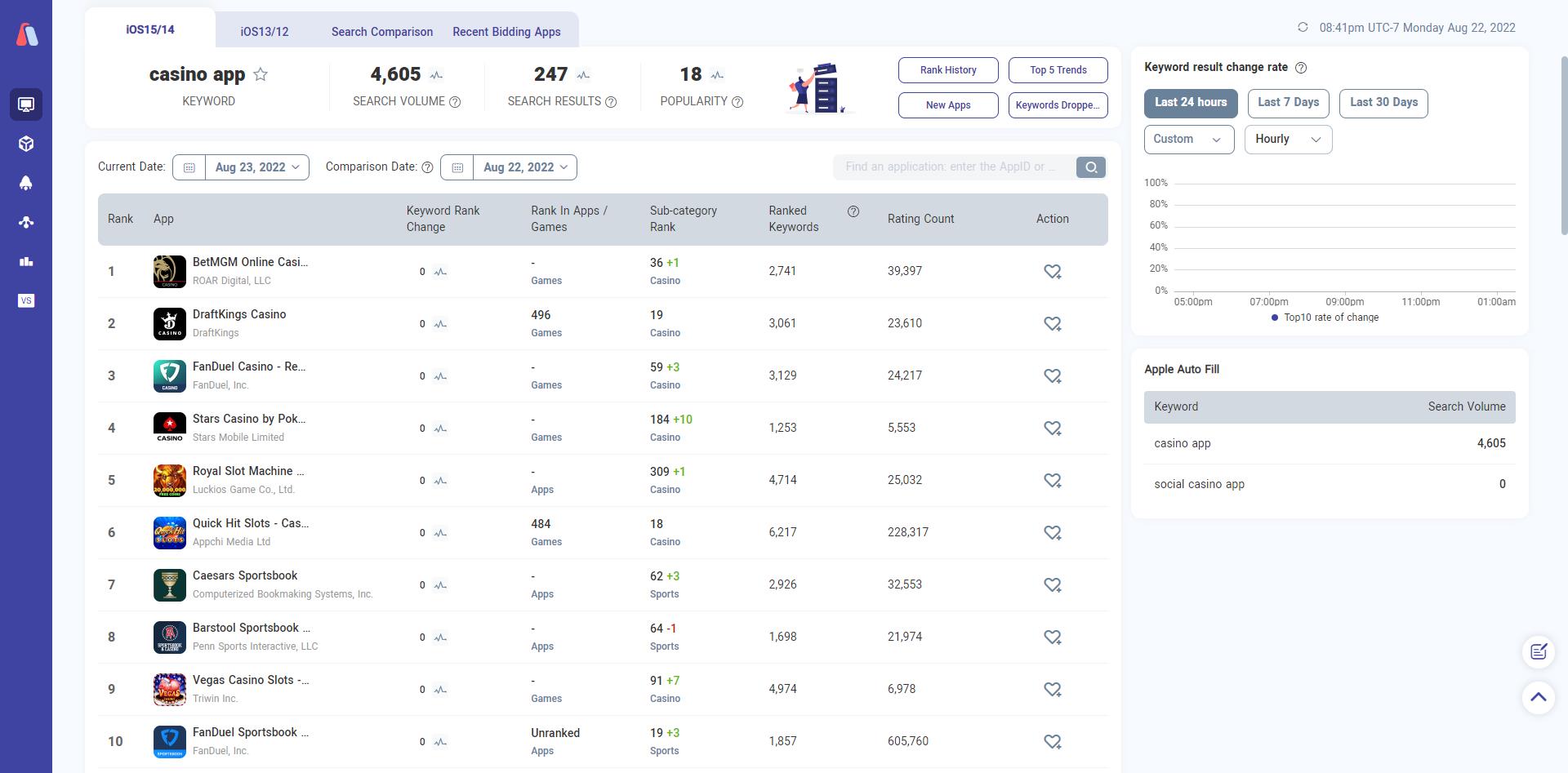
Task: Click the page vertical scrollbar
Action: pyautogui.click(x=1563, y=147)
